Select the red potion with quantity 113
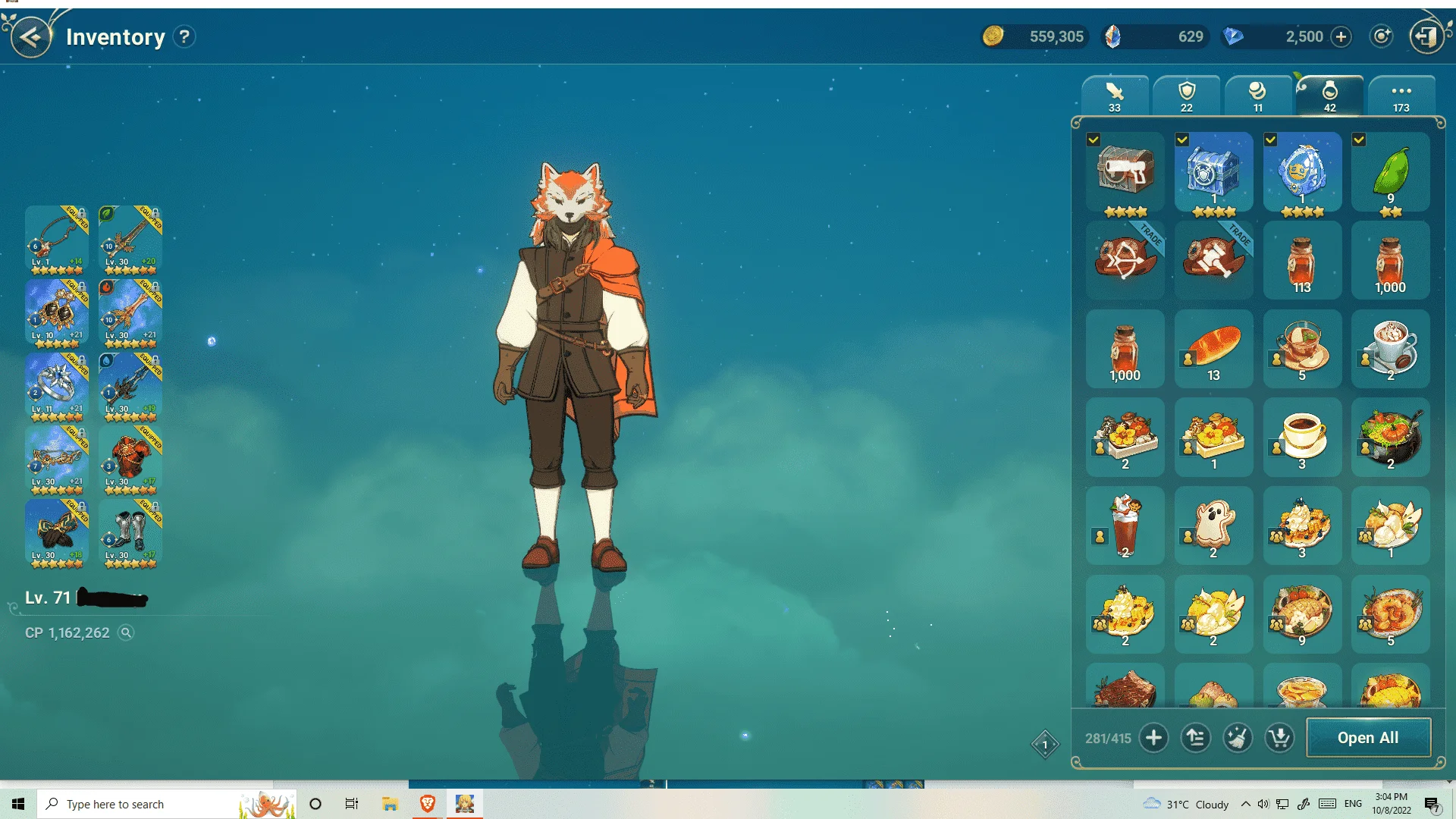 tap(1302, 260)
